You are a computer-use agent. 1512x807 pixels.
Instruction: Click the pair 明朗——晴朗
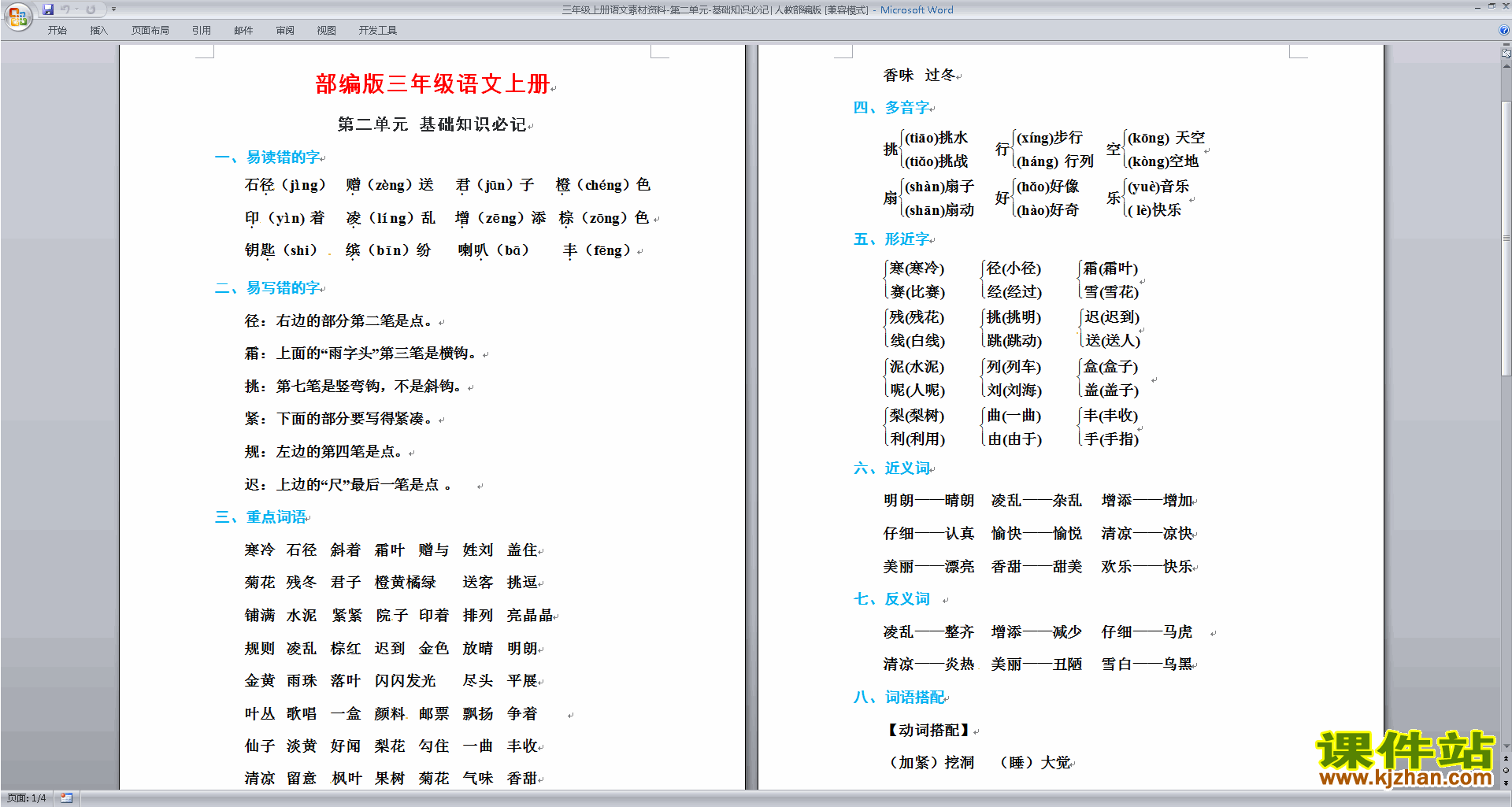[928, 501]
